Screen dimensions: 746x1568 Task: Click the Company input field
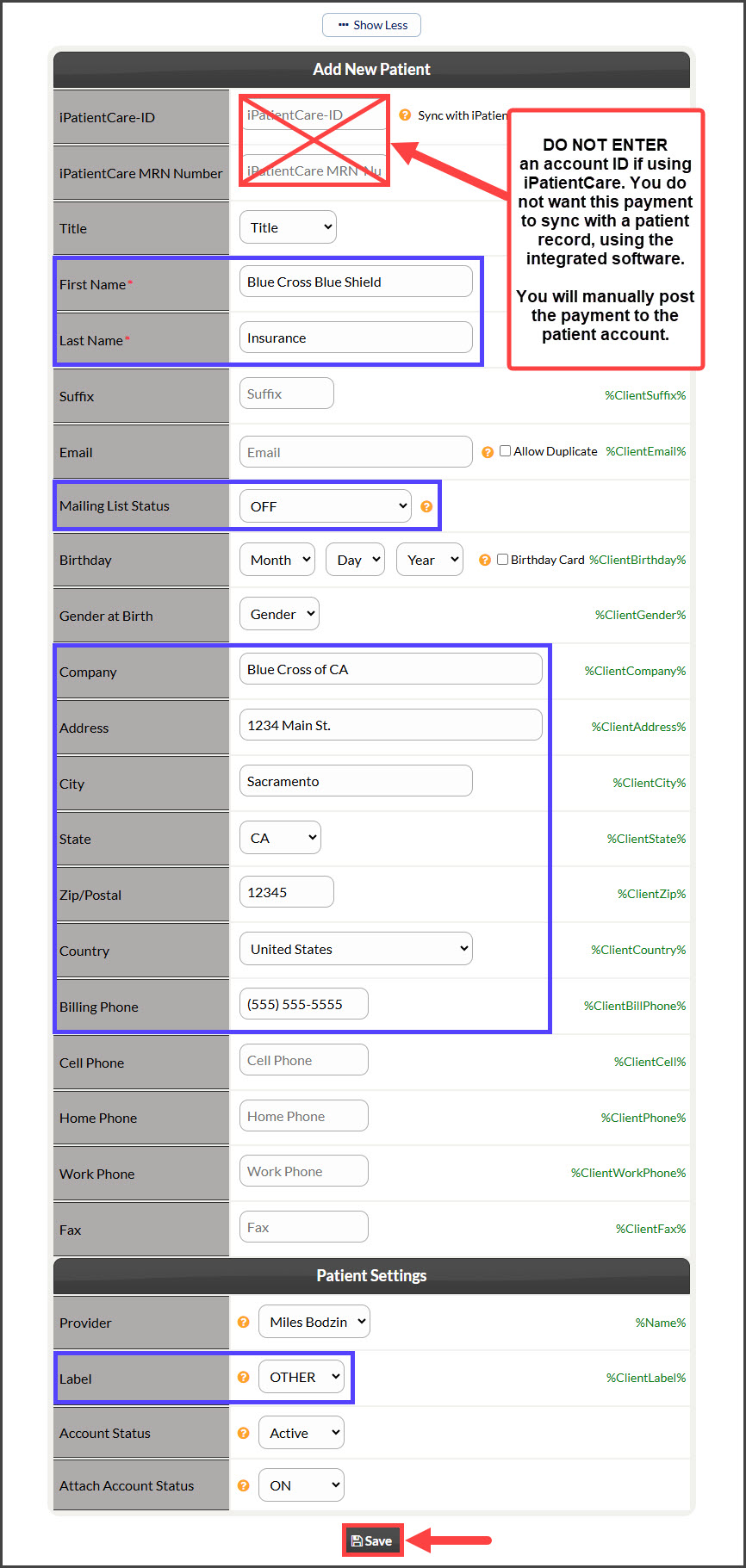coord(391,669)
